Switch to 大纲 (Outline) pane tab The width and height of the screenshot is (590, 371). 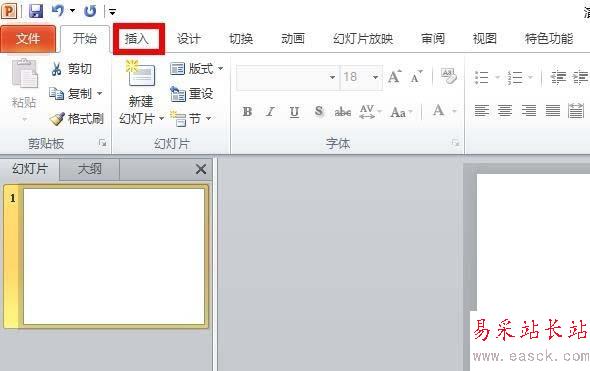[90, 169]
